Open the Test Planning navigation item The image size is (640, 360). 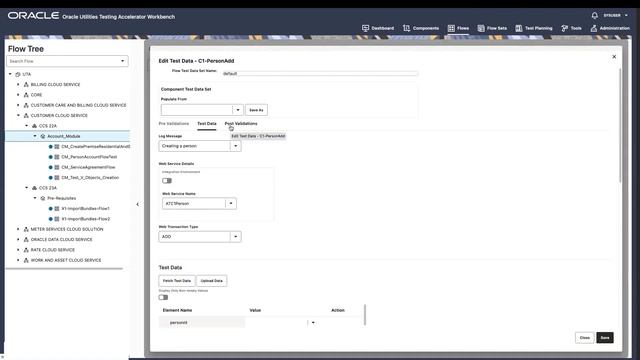533,28
